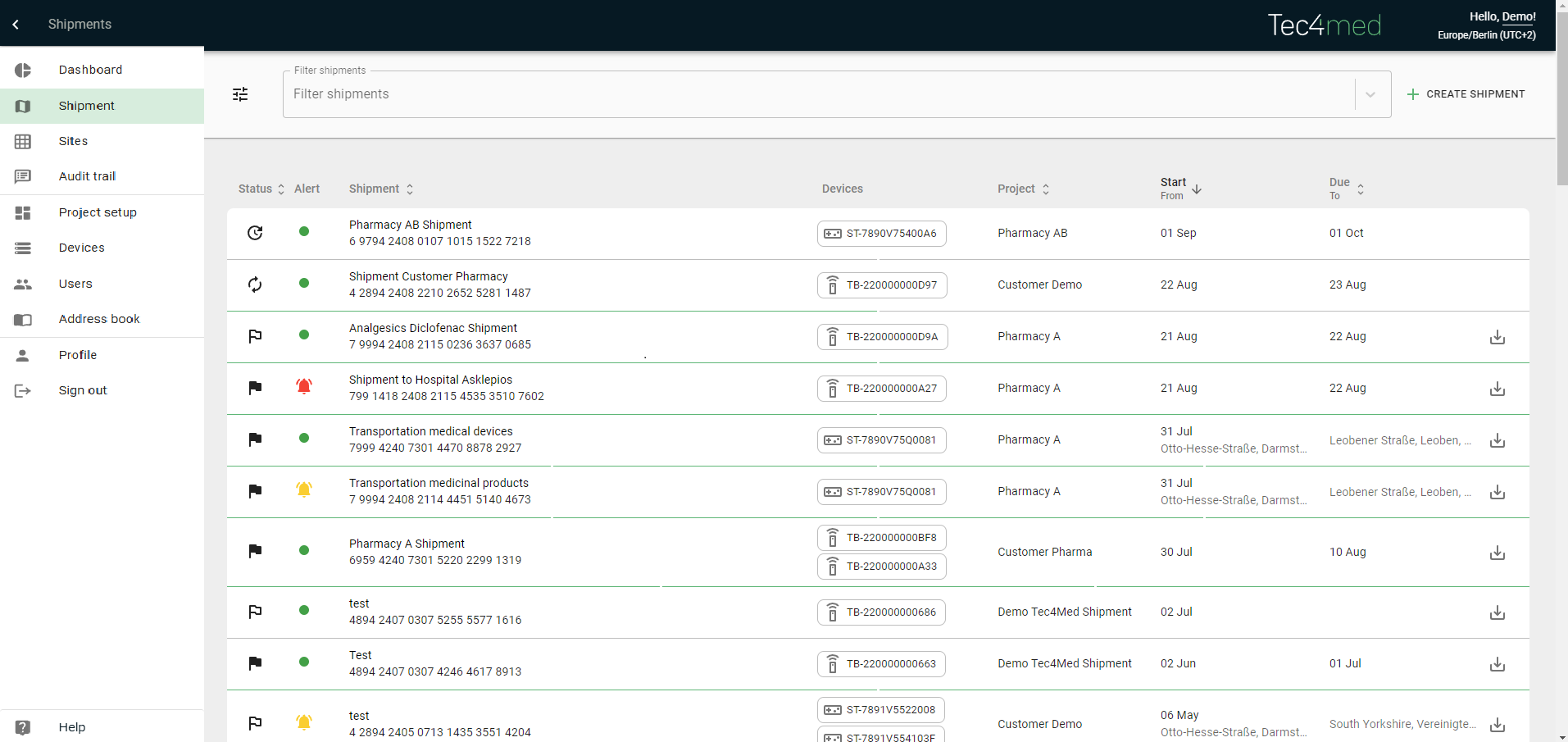
Task: Open Dashboard from the sidebar
Action: coord(90,70)
